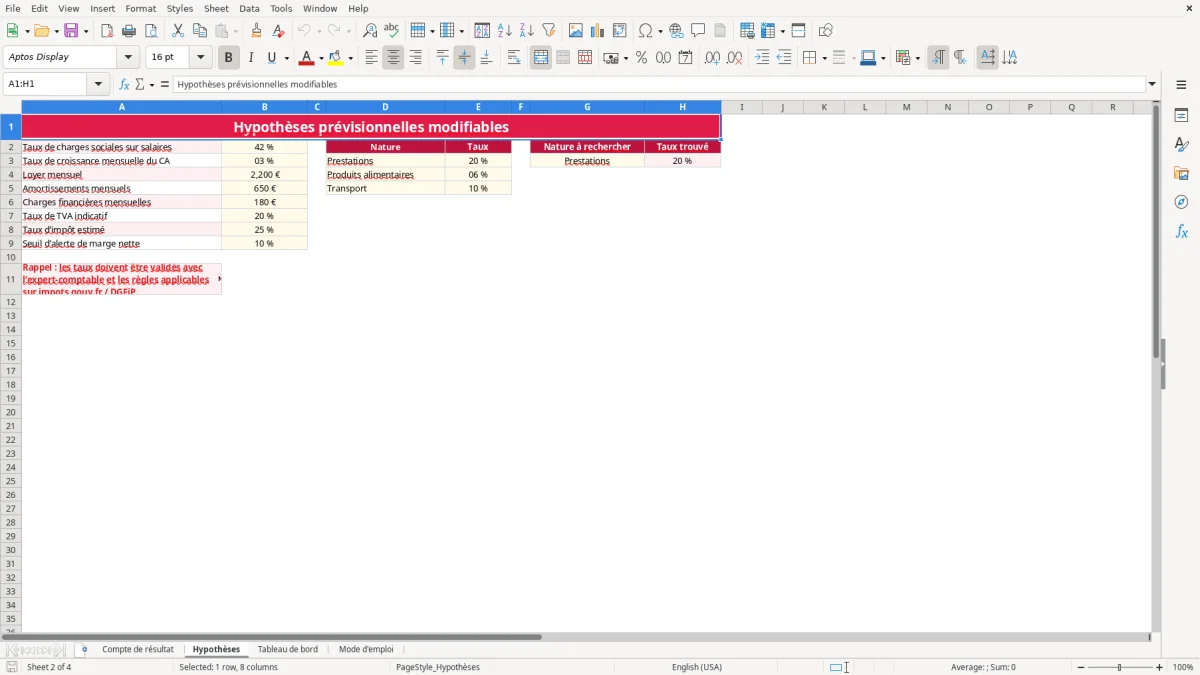Screen dimensions: 1200x675
Task: Expand the underline style dropdown arrow
Action: 286,58
